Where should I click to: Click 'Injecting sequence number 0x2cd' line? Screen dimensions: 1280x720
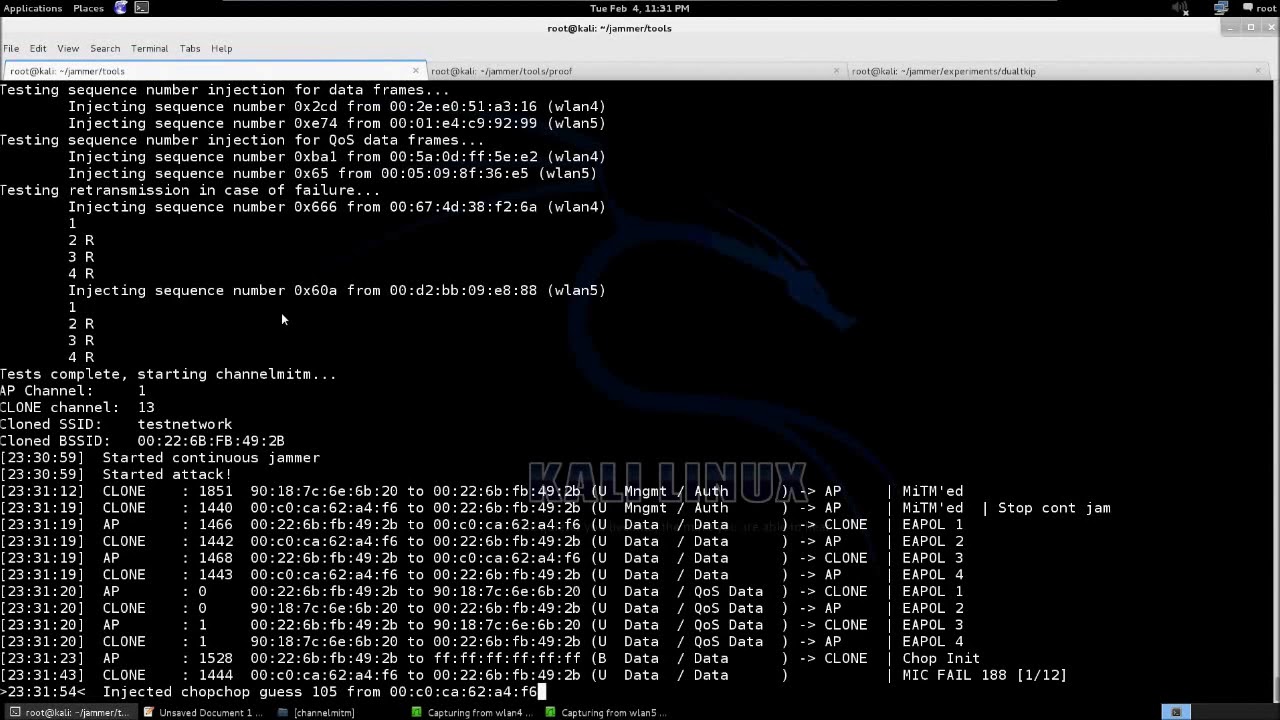[337, 107]
